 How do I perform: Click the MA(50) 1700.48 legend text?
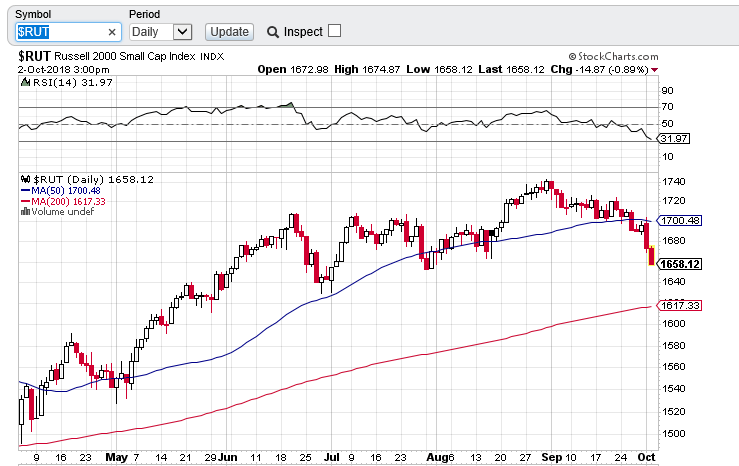click(x=66, y=190)
